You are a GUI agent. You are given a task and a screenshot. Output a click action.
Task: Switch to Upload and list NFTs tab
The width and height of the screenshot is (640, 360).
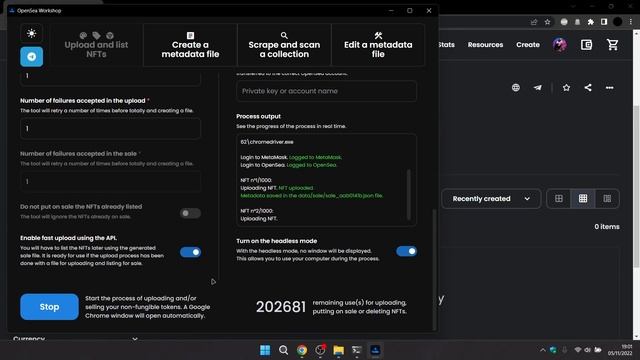tap(96, 45)
